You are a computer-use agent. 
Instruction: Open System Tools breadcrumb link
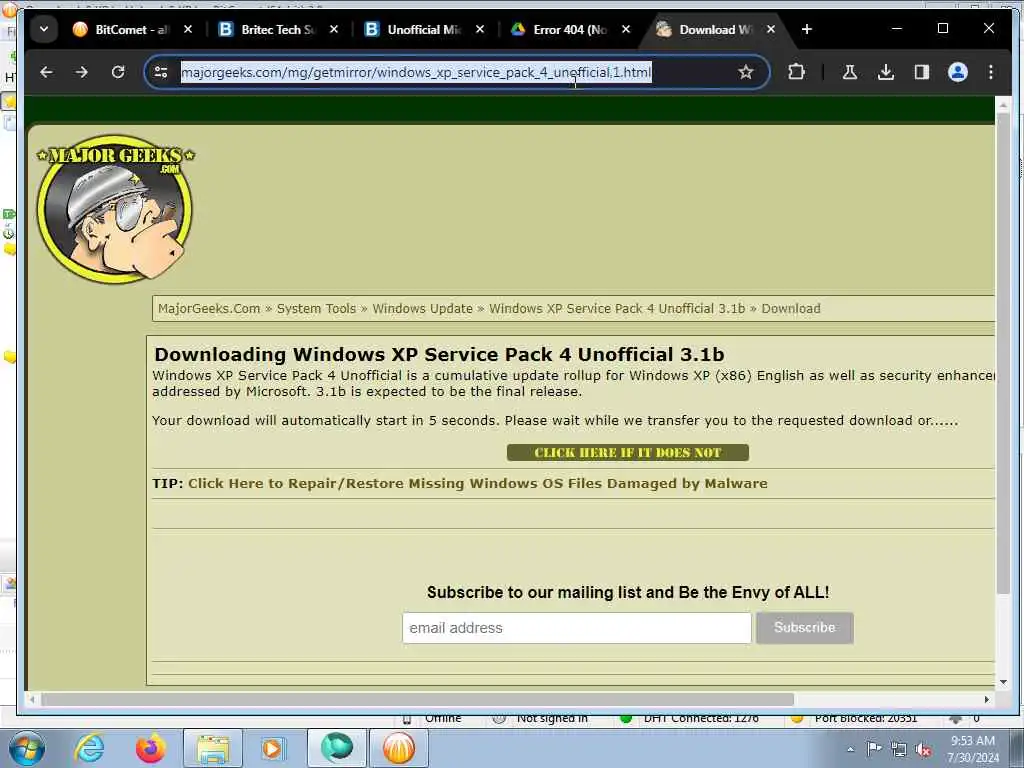pyautogui.click(x=316, y=308)
